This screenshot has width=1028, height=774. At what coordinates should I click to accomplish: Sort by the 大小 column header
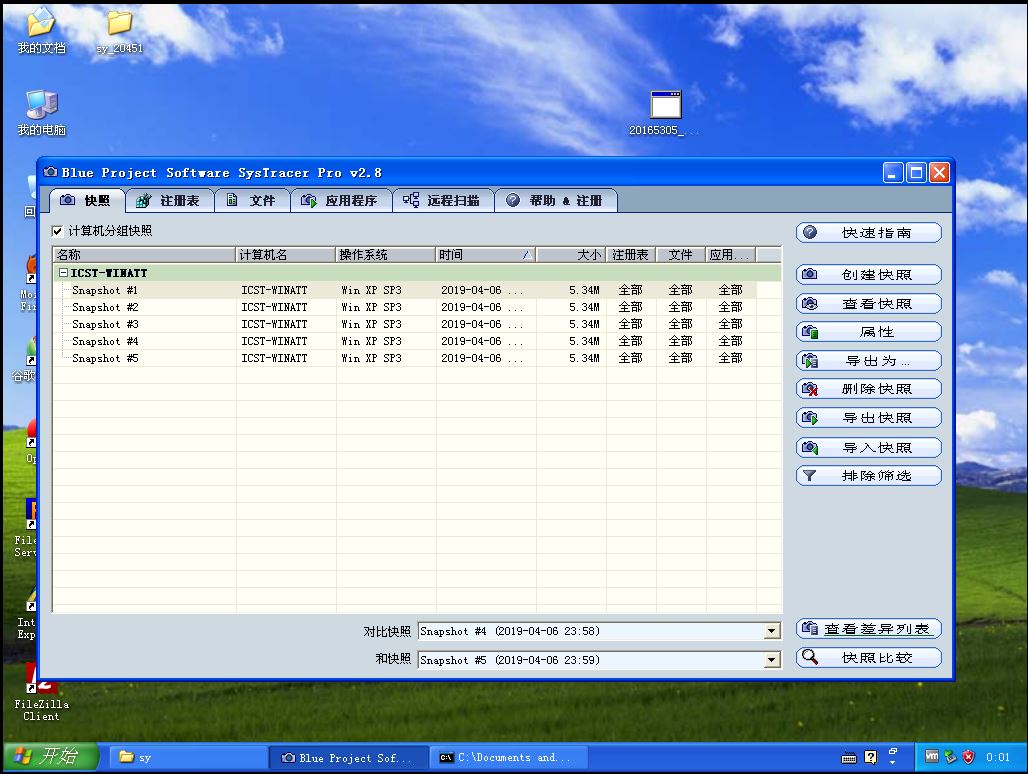click(572, 254)
